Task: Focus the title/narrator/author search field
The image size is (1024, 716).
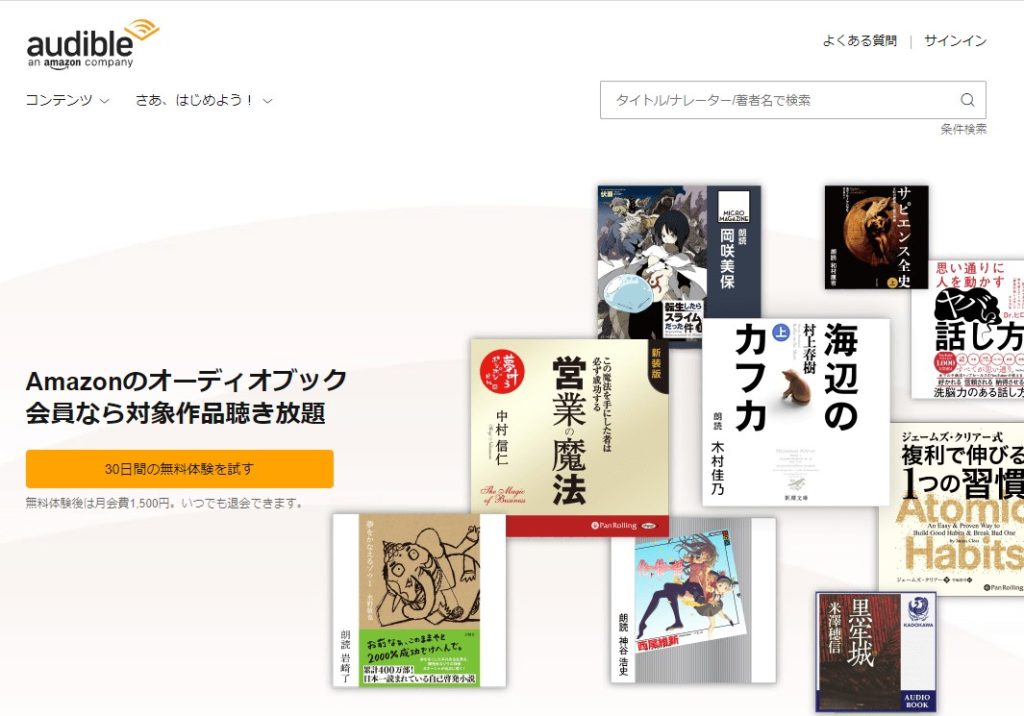Action: (780, 100)
